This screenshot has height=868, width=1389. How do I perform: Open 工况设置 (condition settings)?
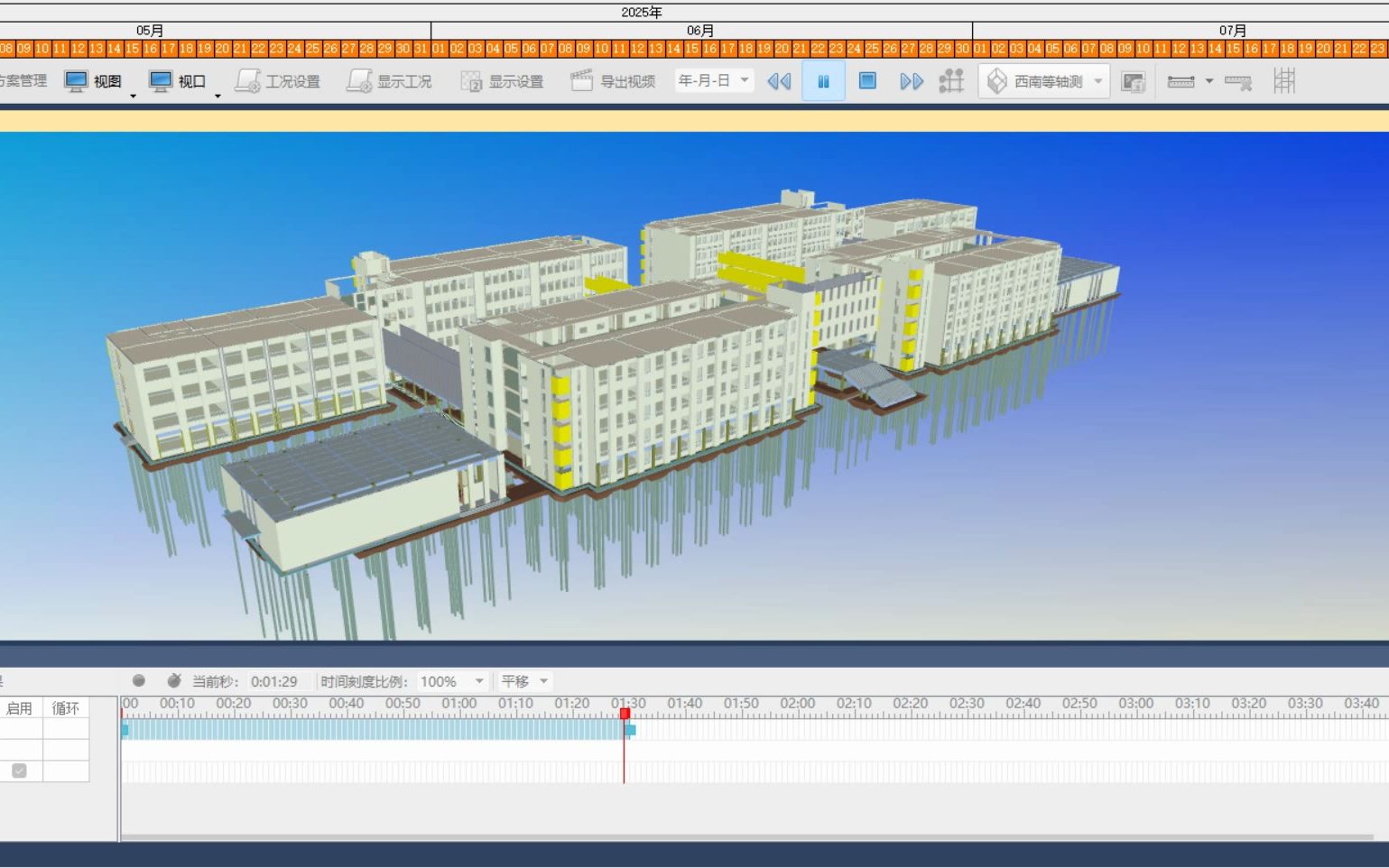pyautogui.click(x=278, y=81)
